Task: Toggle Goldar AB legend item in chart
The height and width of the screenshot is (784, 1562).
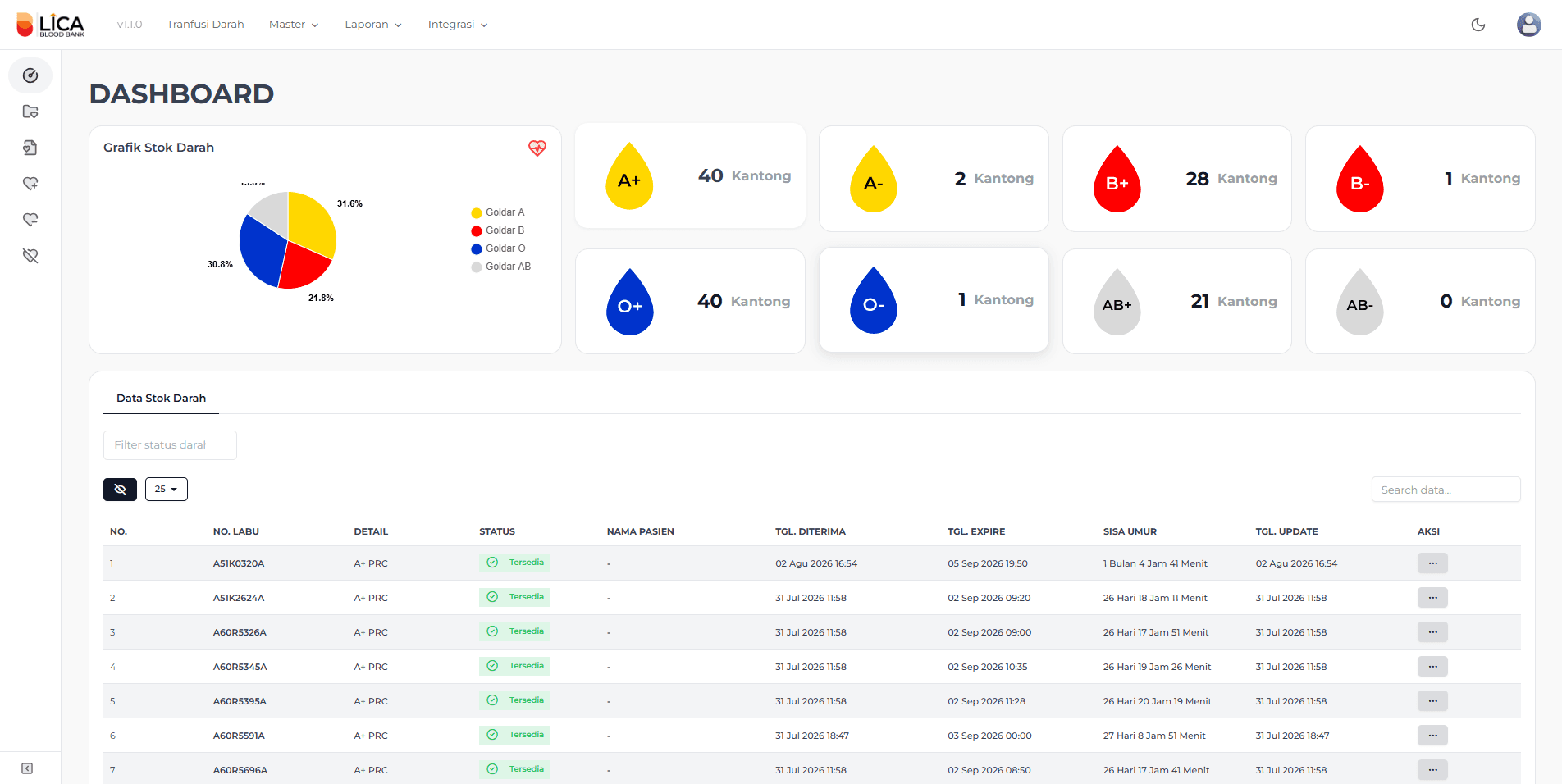Action: tap(501, 267)
